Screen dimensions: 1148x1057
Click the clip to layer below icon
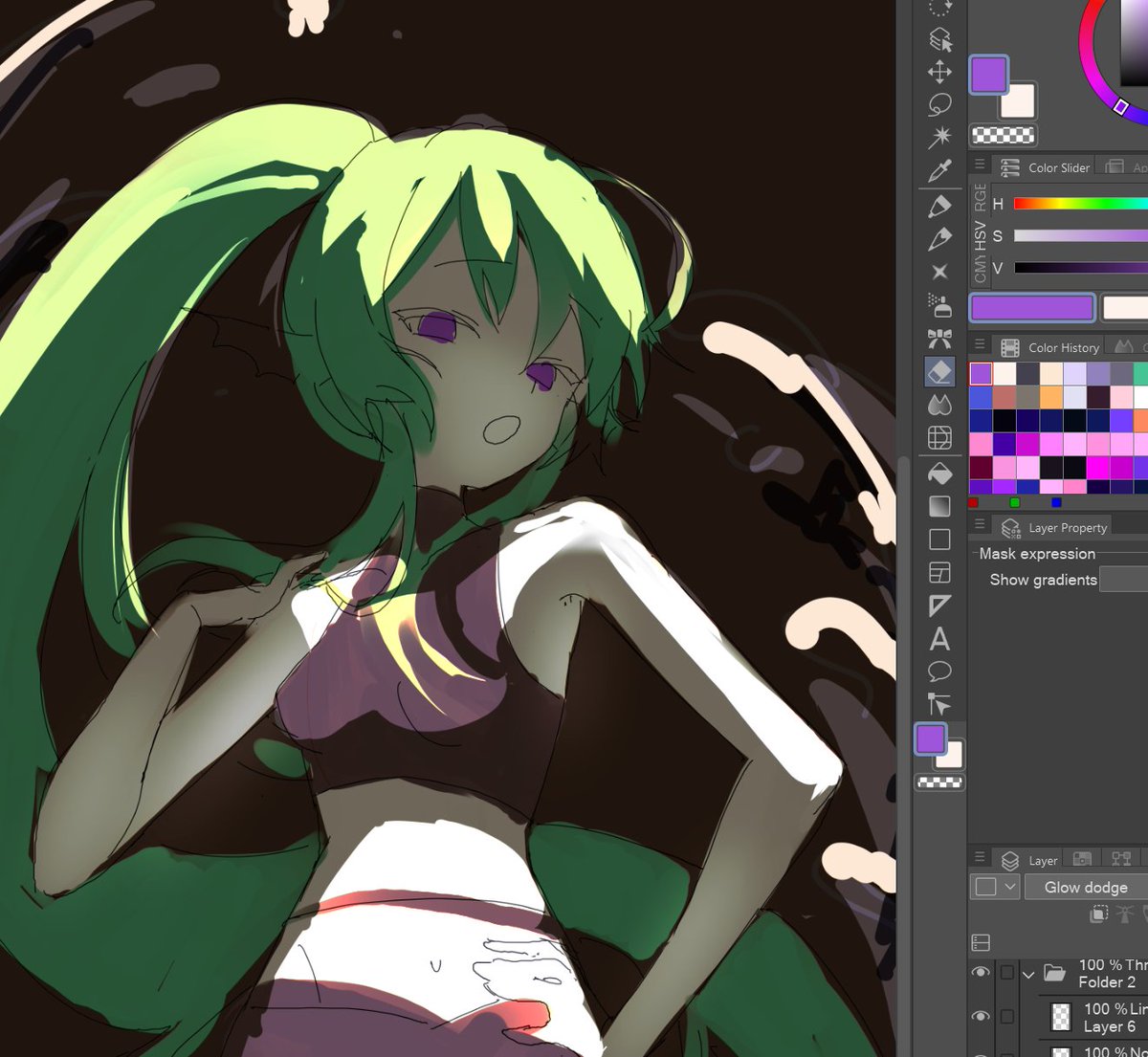[1099, 915]
